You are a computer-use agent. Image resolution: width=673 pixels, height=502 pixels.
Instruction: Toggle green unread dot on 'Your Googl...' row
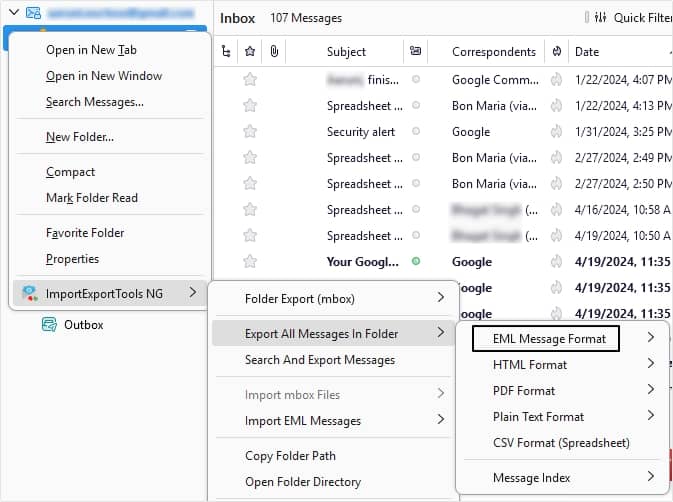416,261
